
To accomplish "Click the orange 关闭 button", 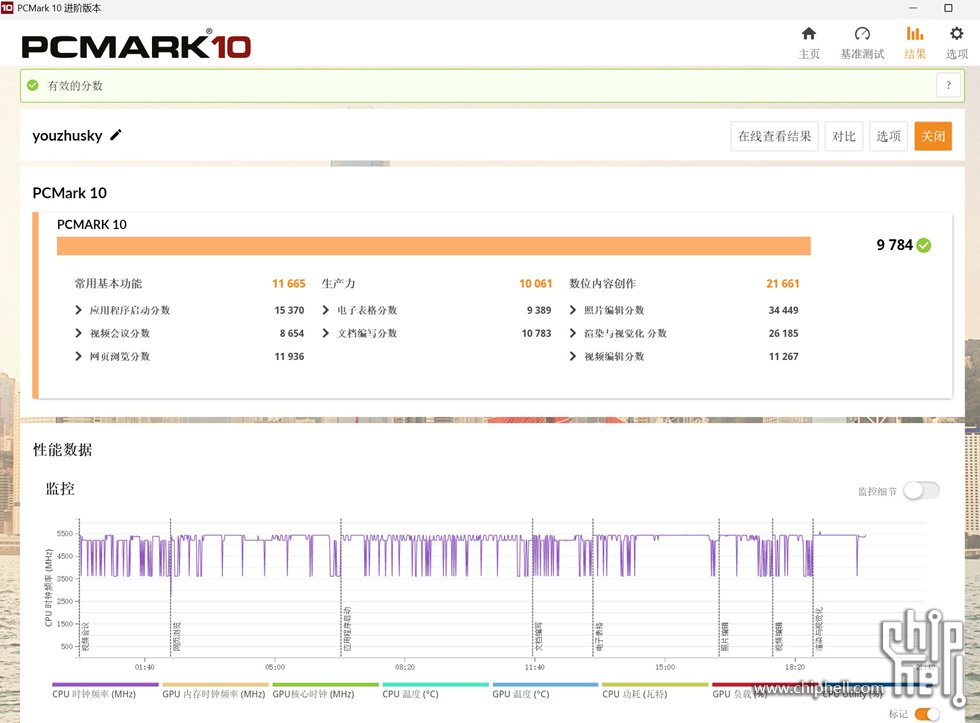I will coord(932,136).
